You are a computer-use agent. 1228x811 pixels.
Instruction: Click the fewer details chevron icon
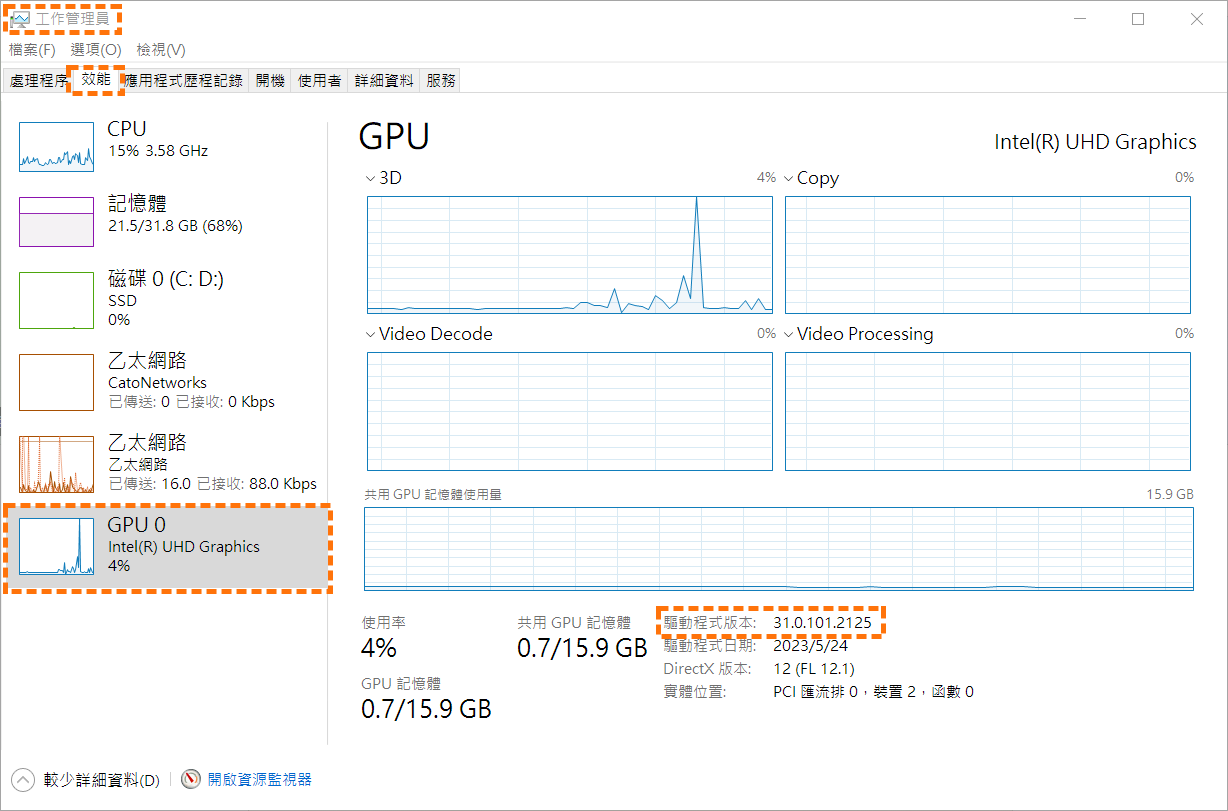coord(23,780)
